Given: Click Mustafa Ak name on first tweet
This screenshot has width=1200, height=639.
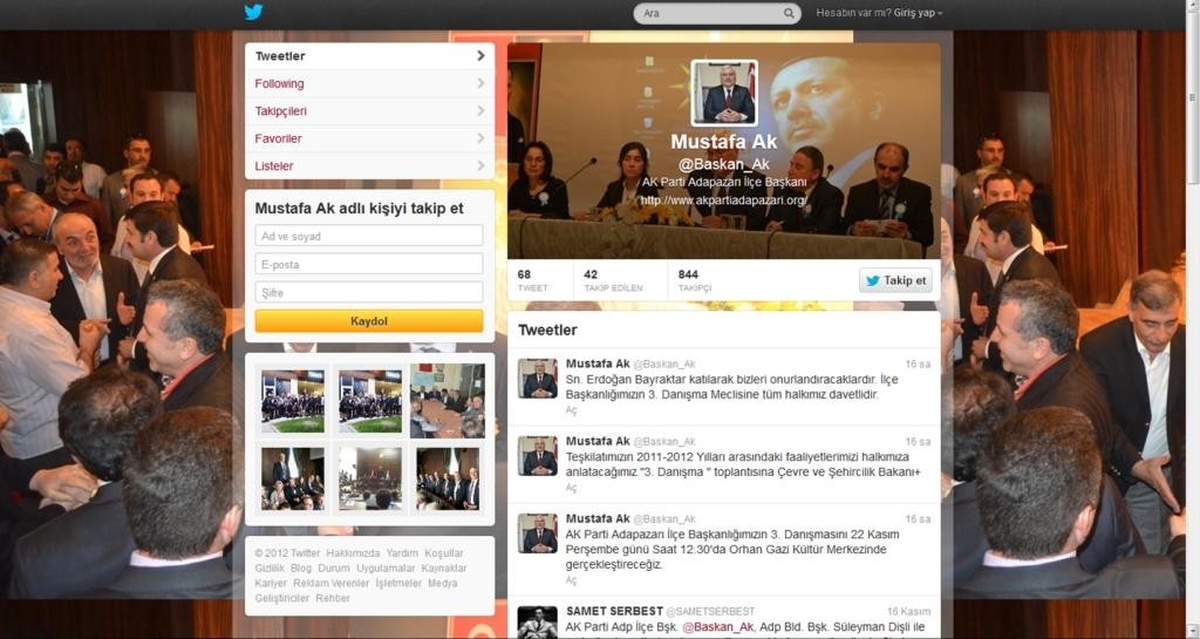Looking at the screenshot, I should coord(598,363).
